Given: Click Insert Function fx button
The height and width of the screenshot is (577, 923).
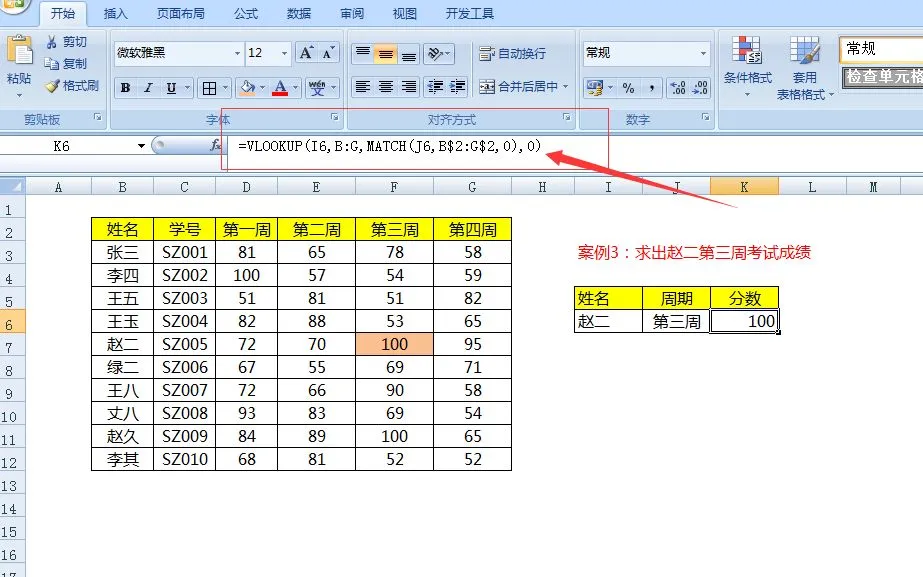Looking at the screenshot, I should click(x=216, y=145).
